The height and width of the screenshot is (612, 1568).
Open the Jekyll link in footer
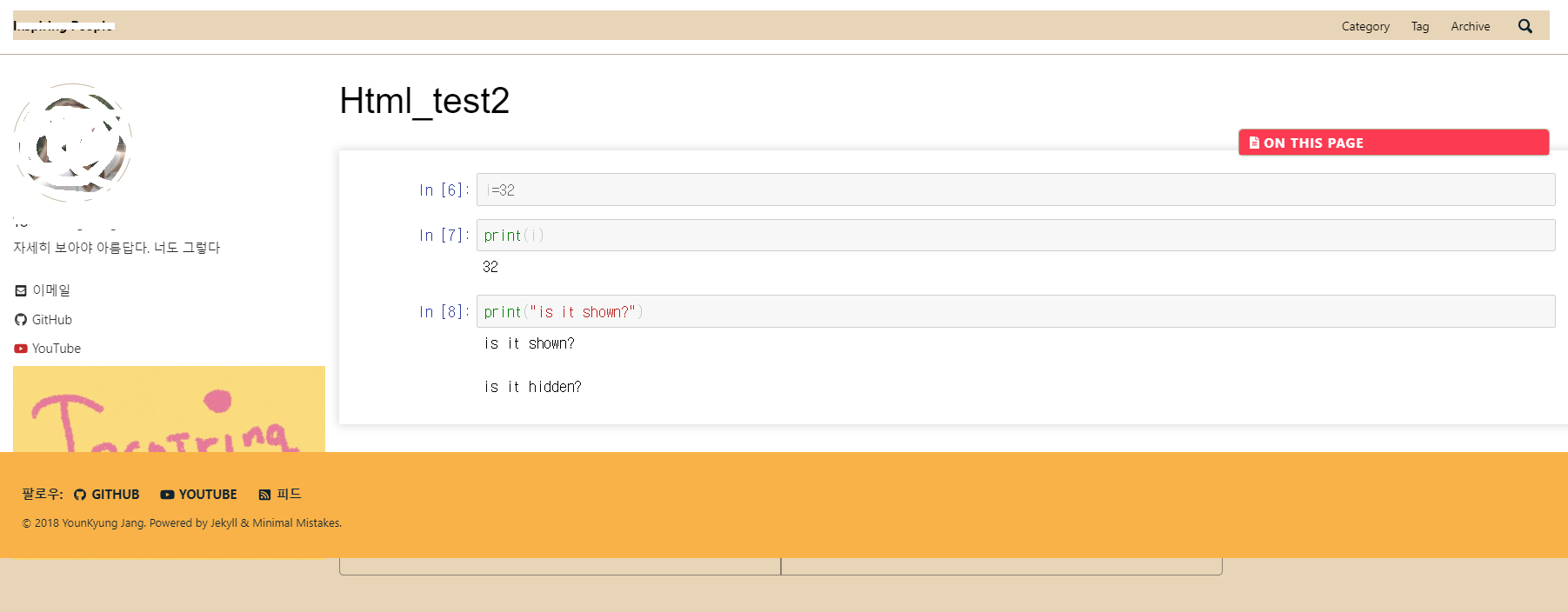(x=224, y=523)
